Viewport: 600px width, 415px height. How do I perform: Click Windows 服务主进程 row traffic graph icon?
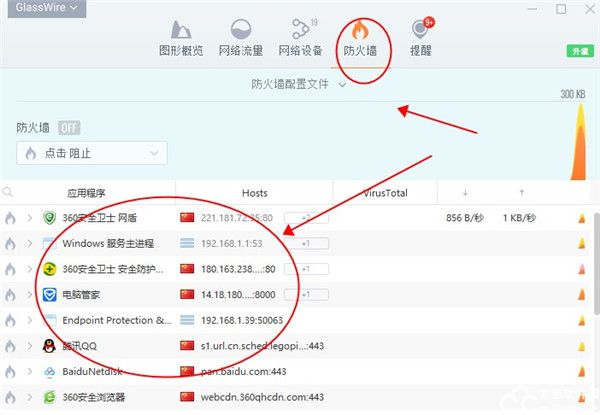(582, 244)
